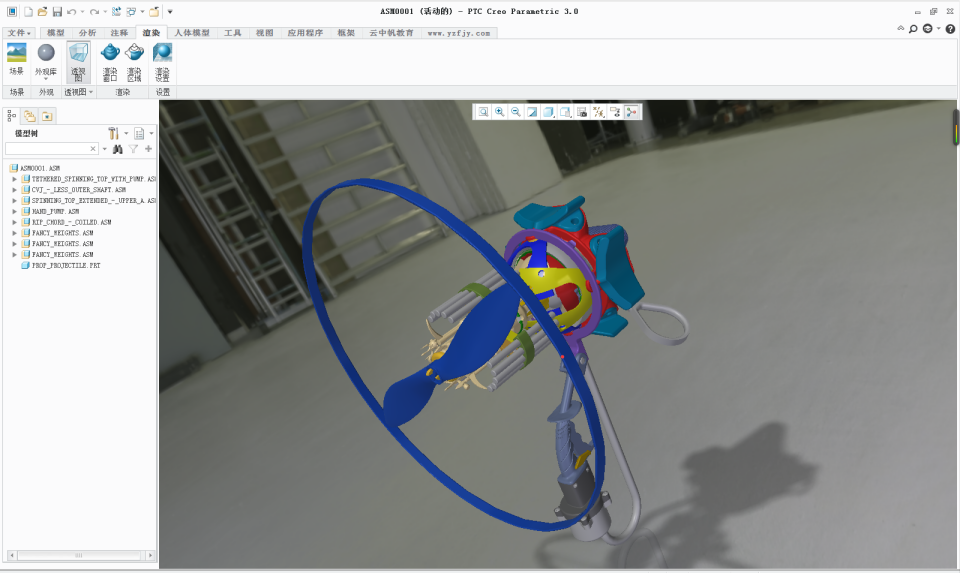Open the tree columns Show dropdown arrow

[x=151, y=133]
